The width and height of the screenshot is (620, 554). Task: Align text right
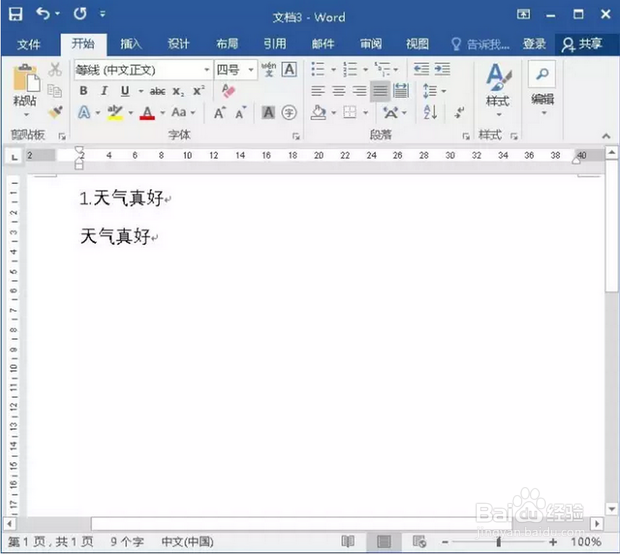359,91
